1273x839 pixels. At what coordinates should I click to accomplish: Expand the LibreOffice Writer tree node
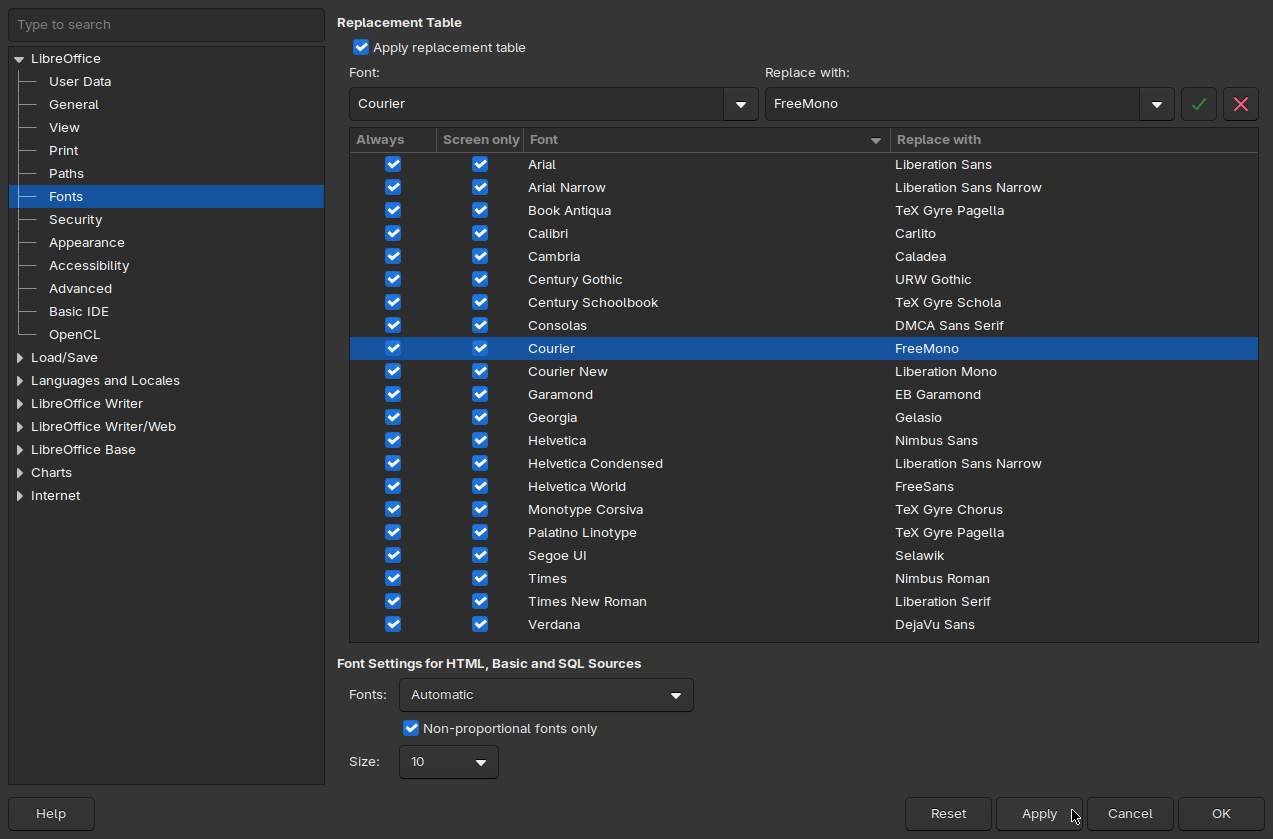point(19,404)
